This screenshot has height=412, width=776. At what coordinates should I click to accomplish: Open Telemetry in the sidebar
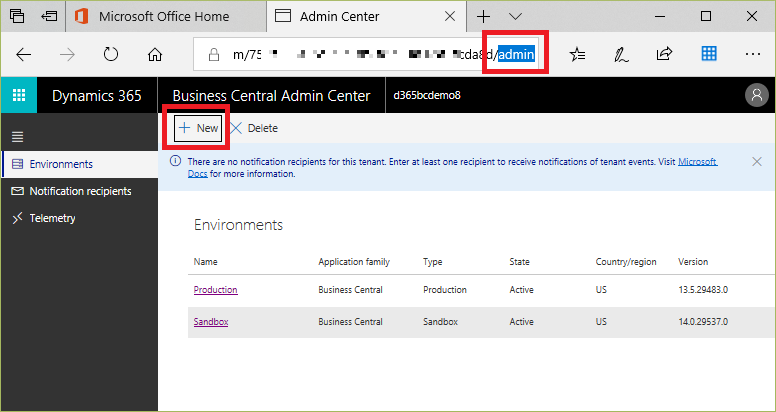click(80, 218)
